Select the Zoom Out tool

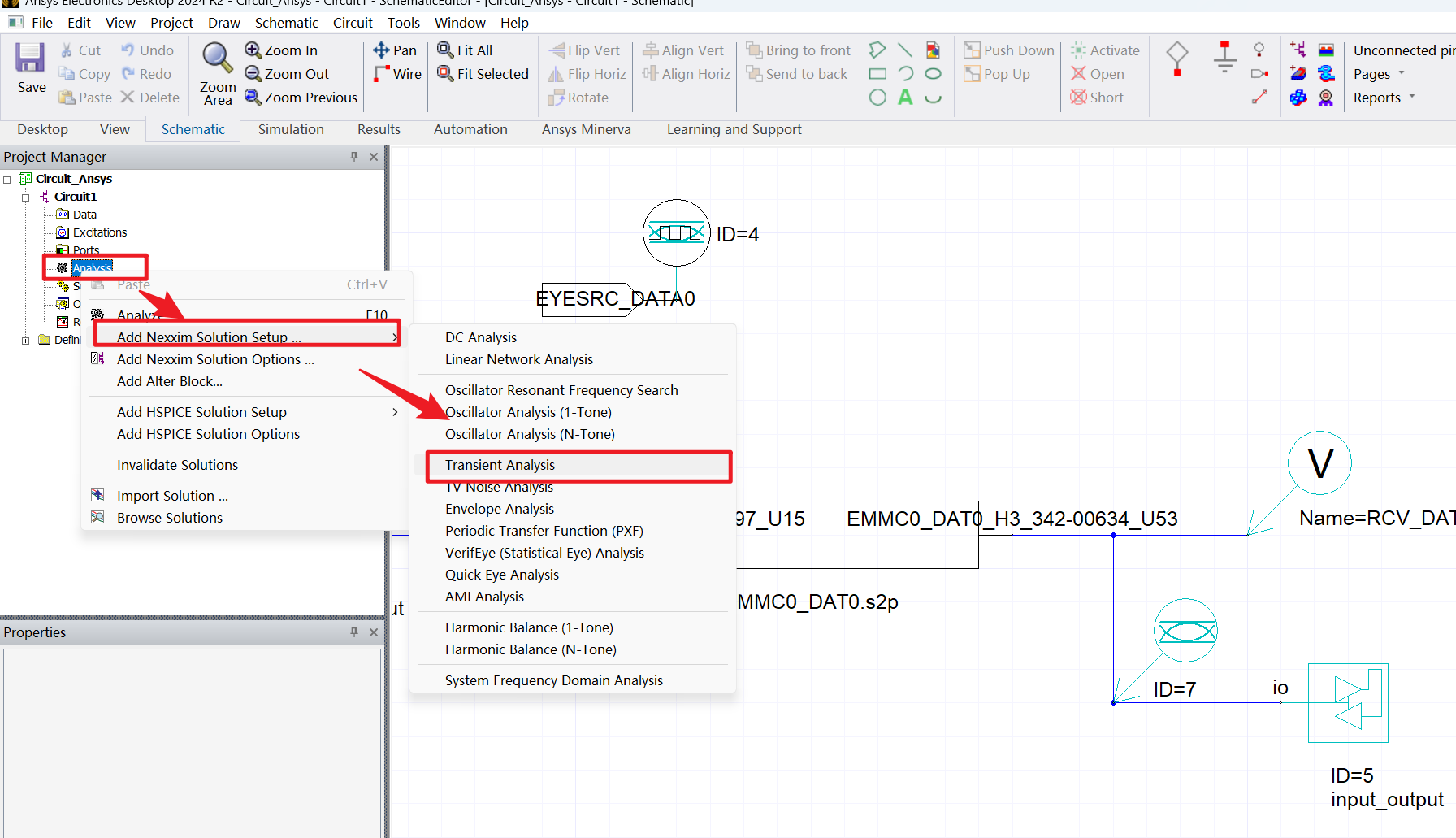tap(287, 74)
